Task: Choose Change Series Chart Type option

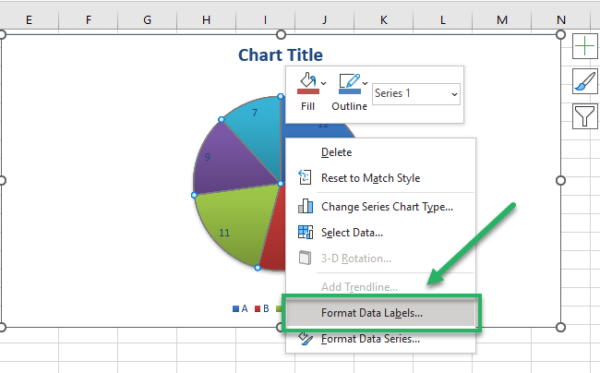Action: click(381, 207)
